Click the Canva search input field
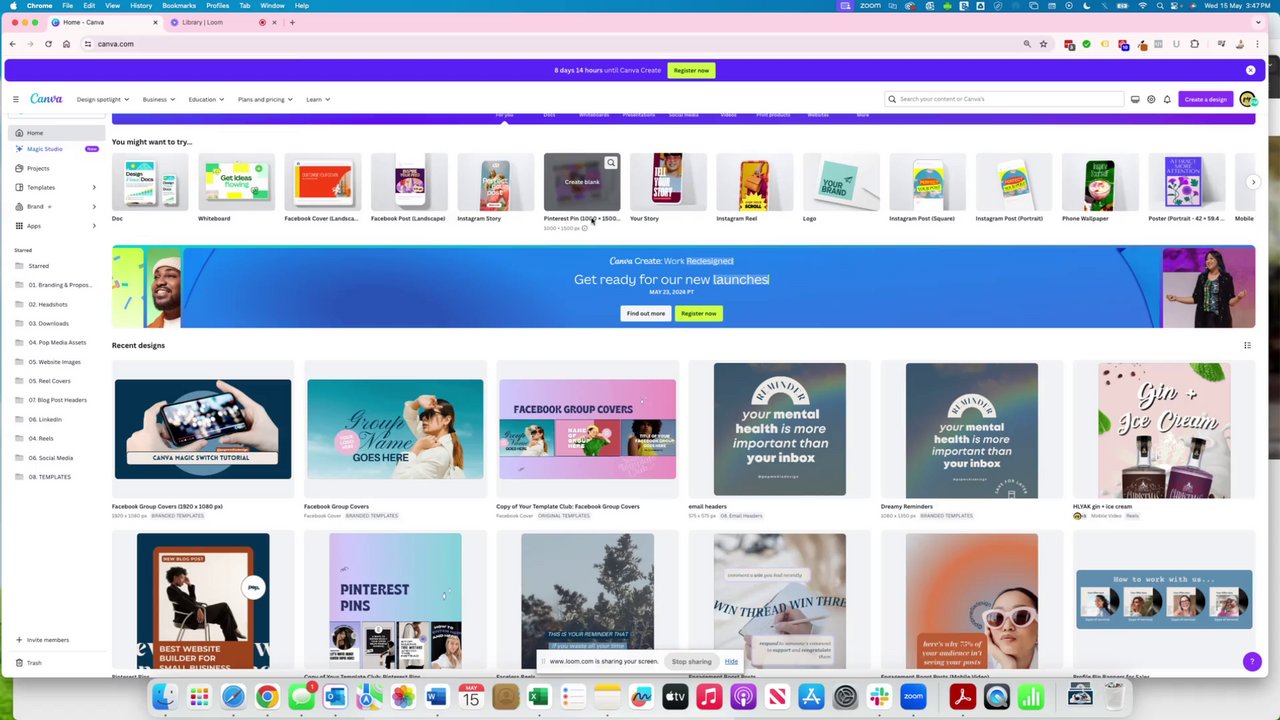The height and width of the screenshot is (720, 1280). (x=1005, y=99)
